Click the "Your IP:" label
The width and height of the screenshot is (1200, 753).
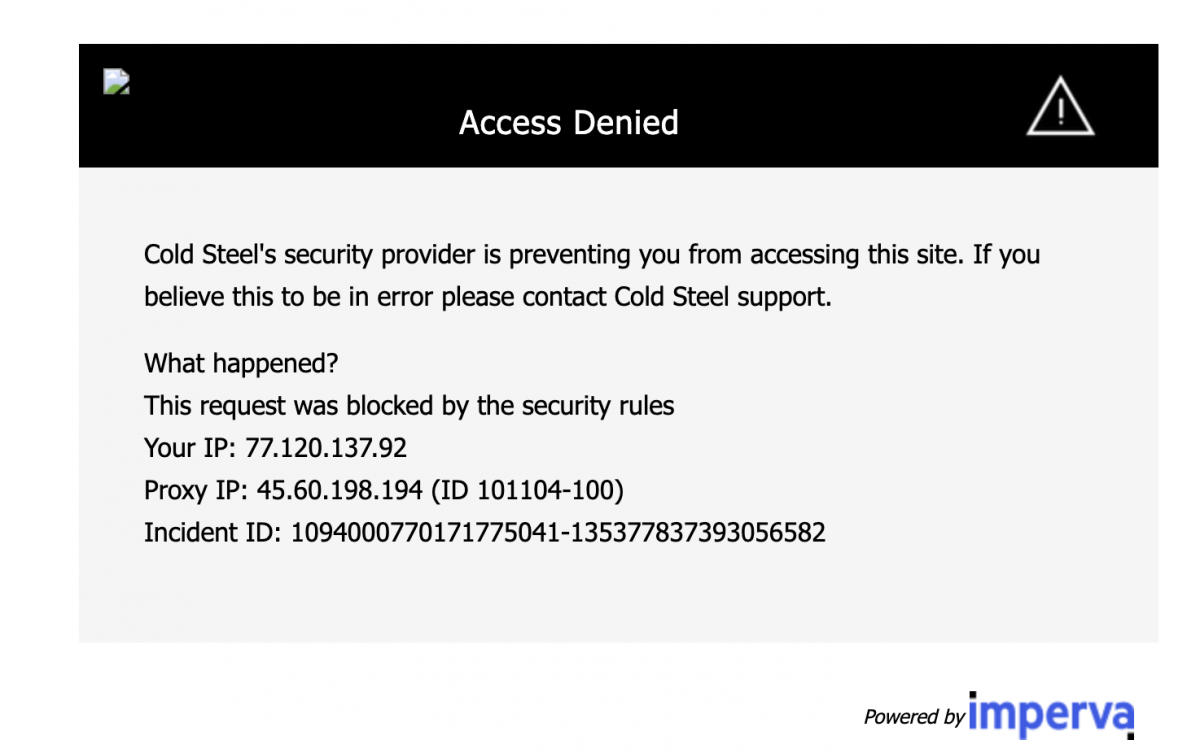click(190, 447)
